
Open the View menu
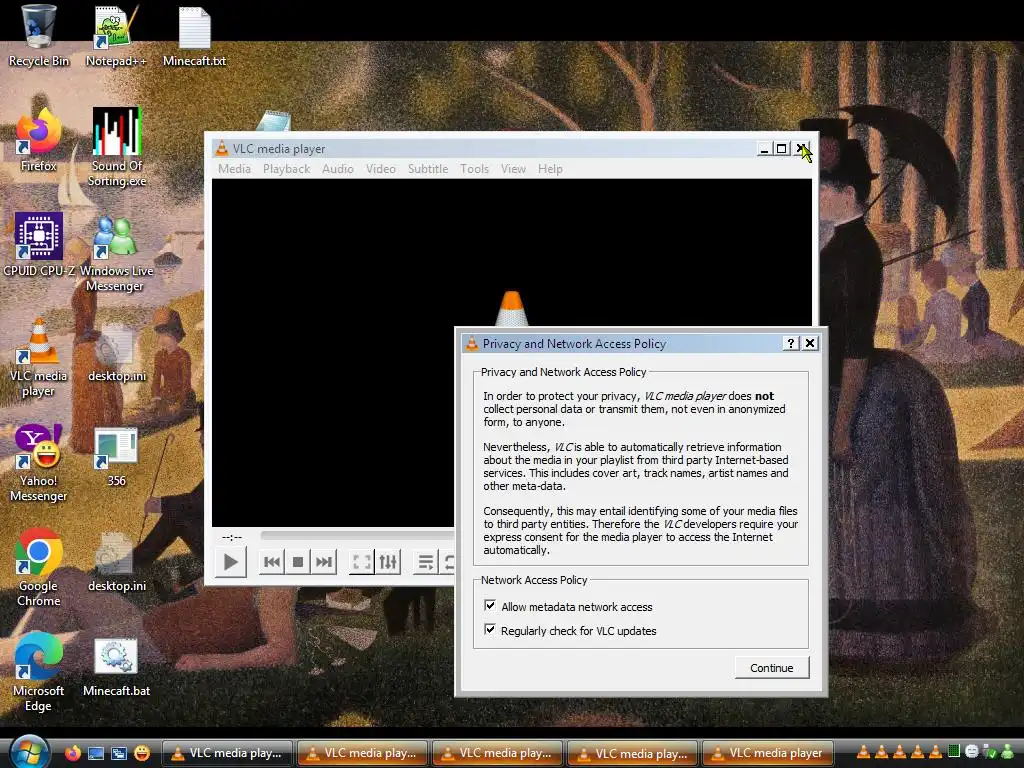tap(513, 168)
